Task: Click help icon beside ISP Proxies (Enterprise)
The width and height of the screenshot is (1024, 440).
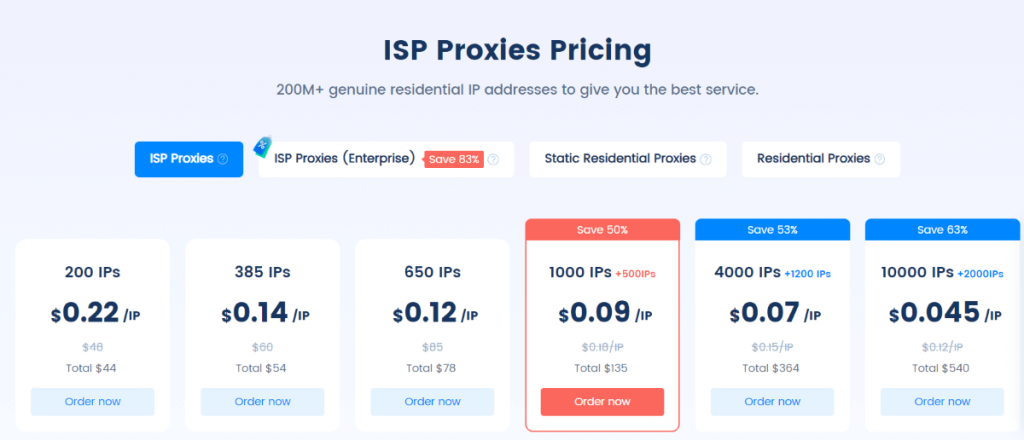Action: point(493,159)
